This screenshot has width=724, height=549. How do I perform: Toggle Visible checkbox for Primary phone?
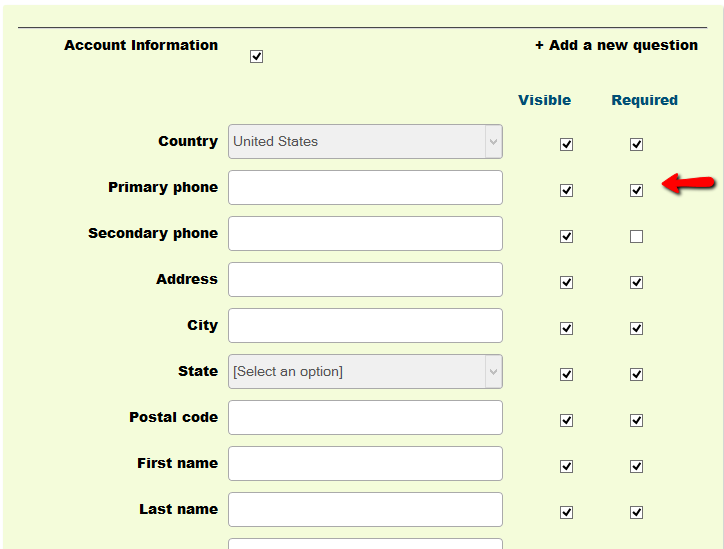[x=566, y=190]
